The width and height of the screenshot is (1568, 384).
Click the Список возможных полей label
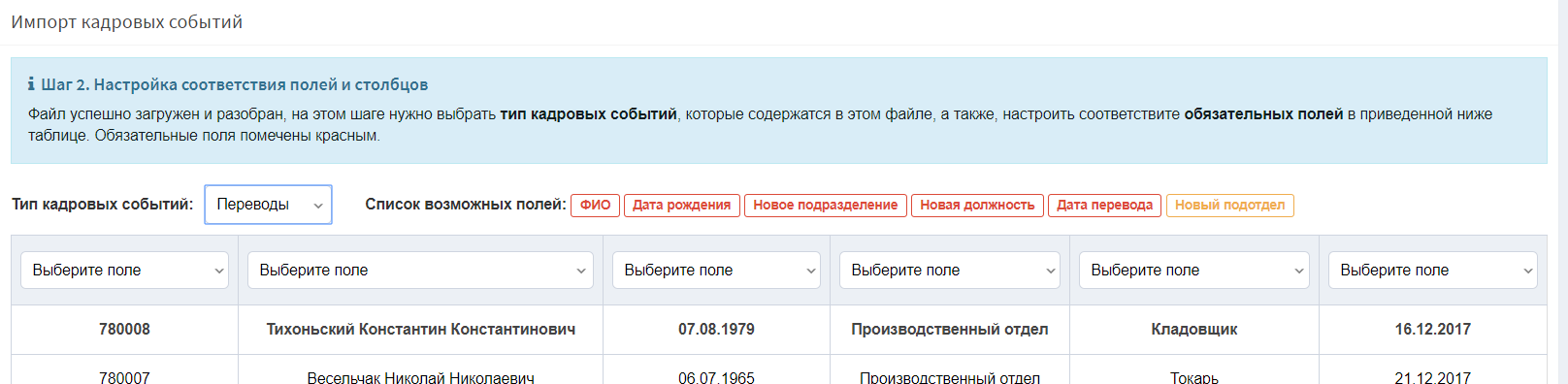coord(465,205)
